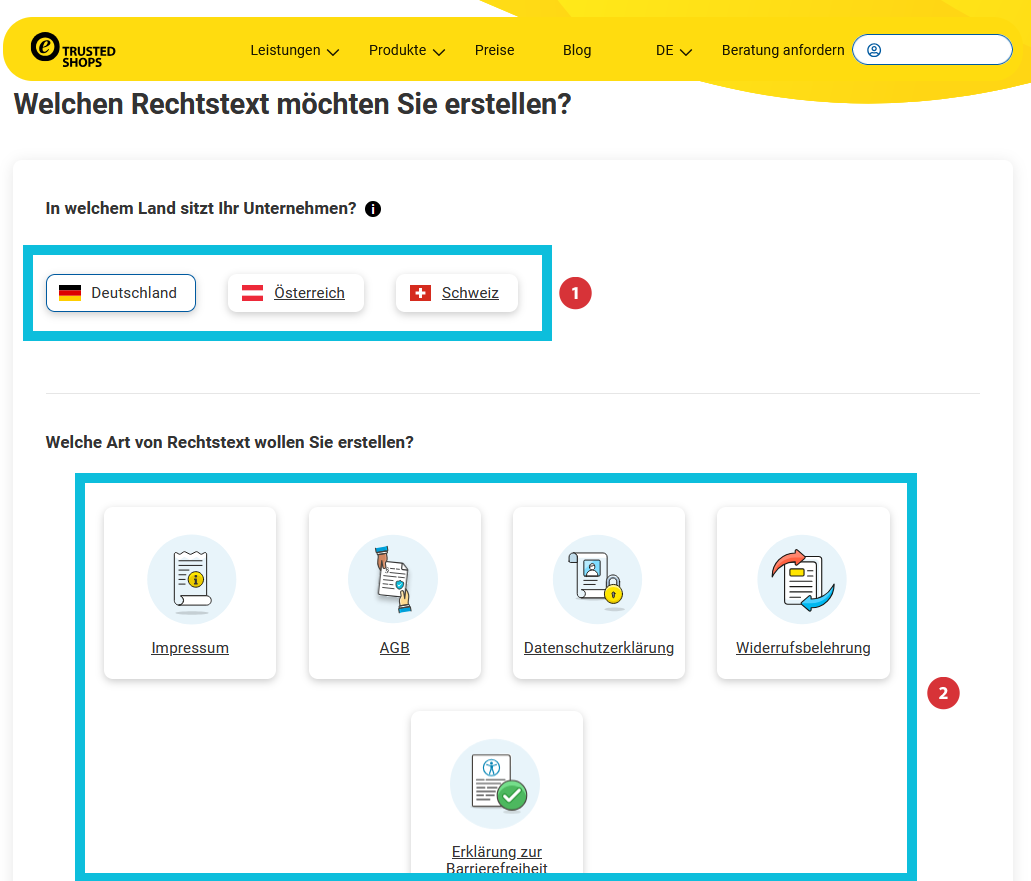Click the Trusted Shops logo
Image resolution: width=1031 pixels, height=881 pixels.
pos(73,49)
